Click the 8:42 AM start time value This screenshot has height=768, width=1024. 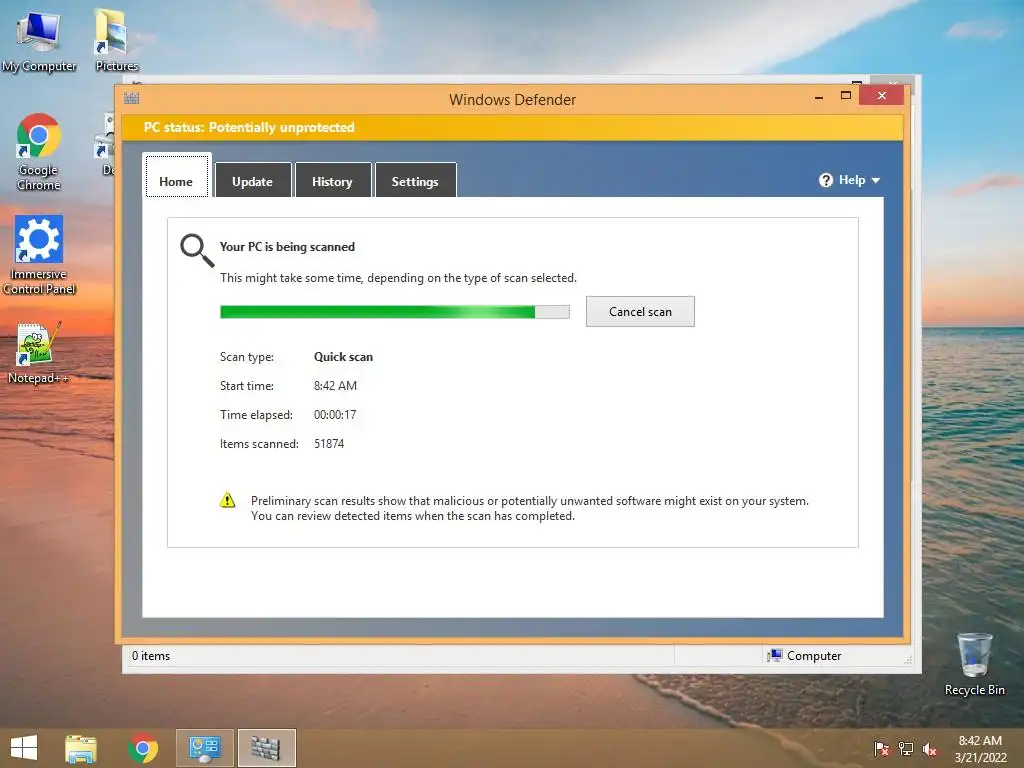pos(335,385)
